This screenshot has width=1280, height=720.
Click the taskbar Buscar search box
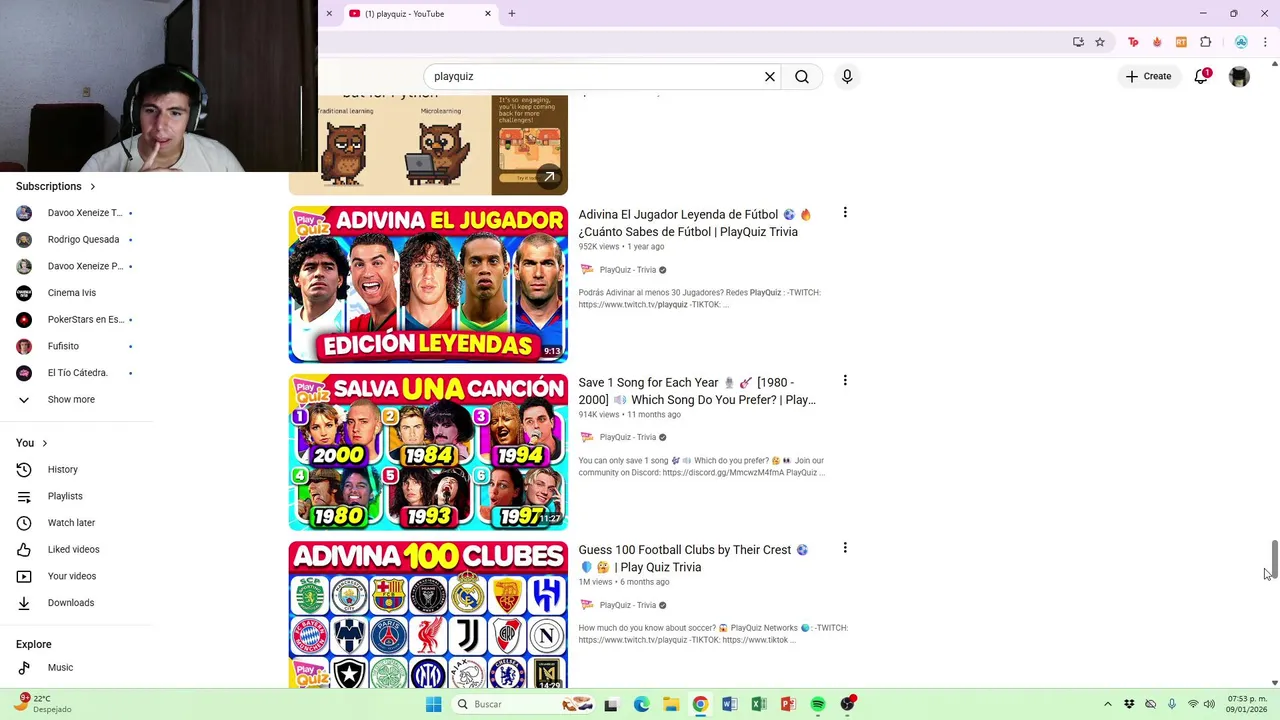[x=525, y=704]
